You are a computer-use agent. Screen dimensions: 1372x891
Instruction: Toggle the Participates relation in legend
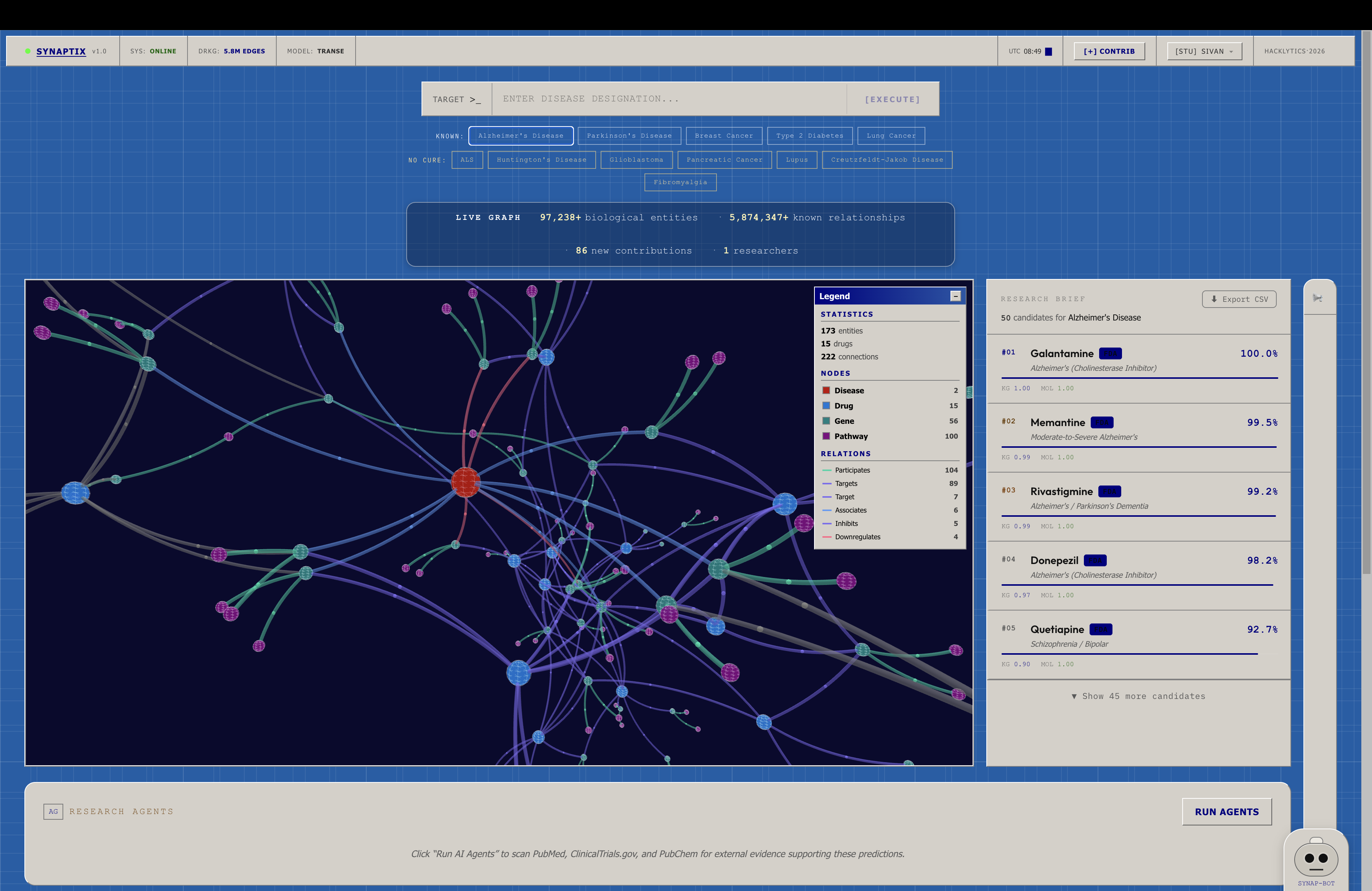pos(852,470)
